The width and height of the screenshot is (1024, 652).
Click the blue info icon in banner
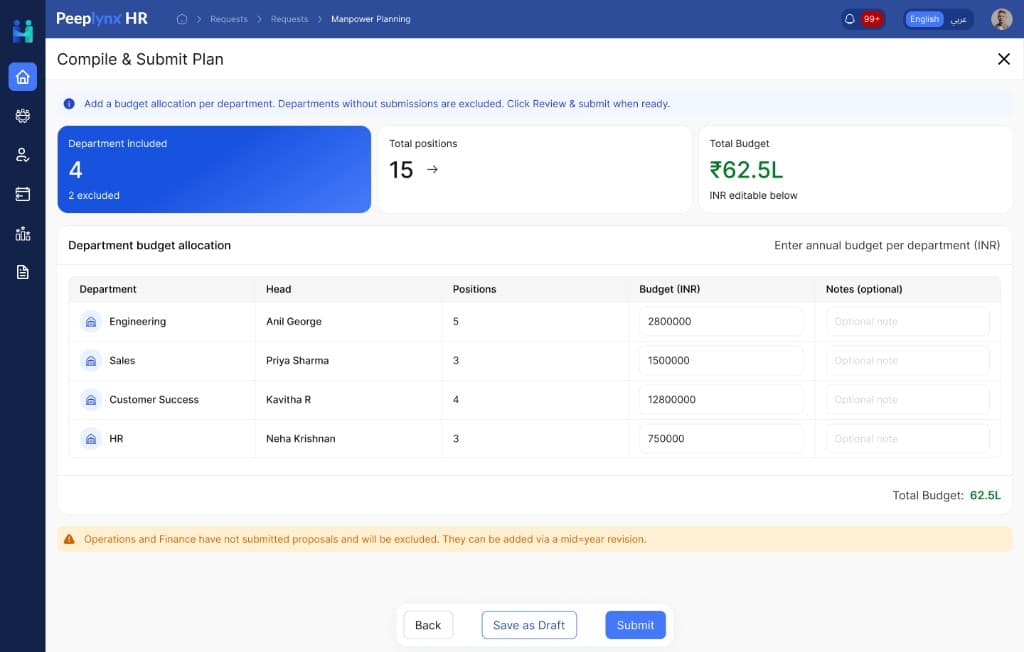tap(69, 104)
